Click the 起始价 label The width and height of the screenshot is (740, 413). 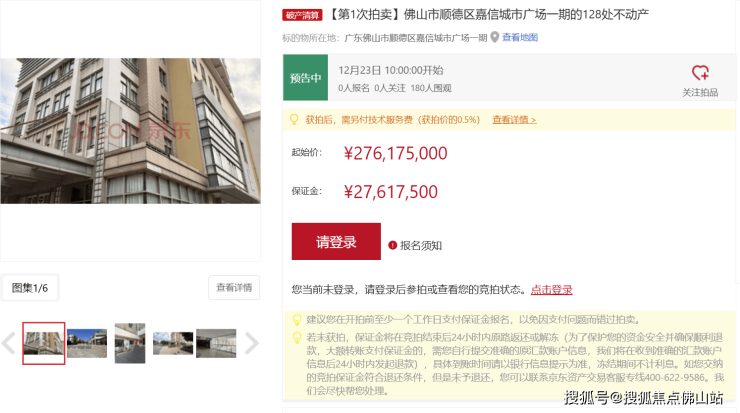coord(307,152)
